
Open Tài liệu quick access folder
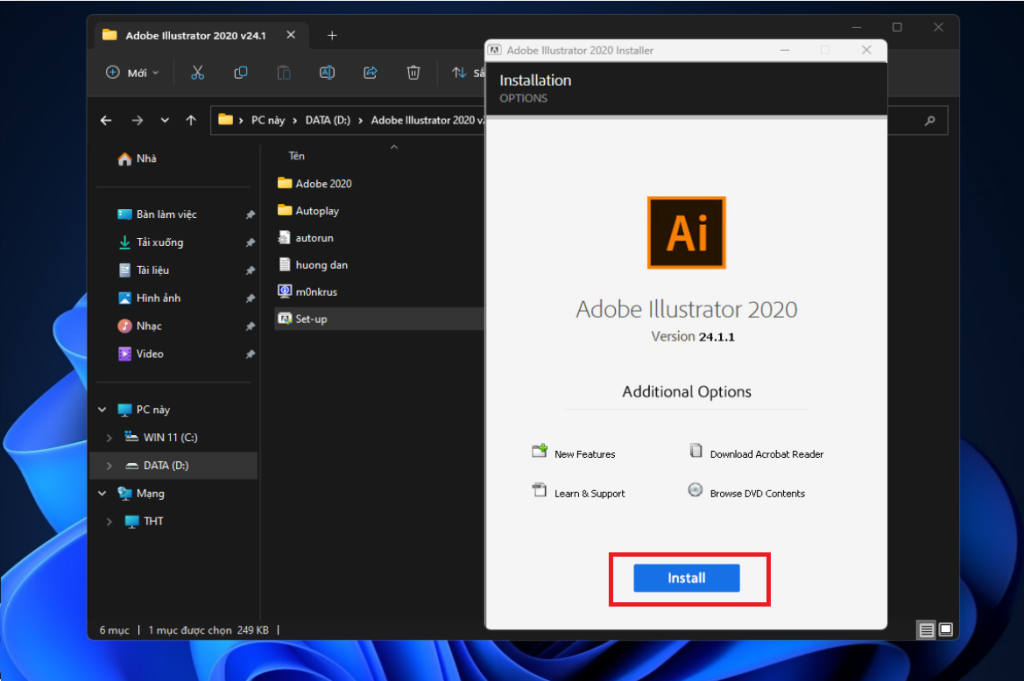[143, 270]
